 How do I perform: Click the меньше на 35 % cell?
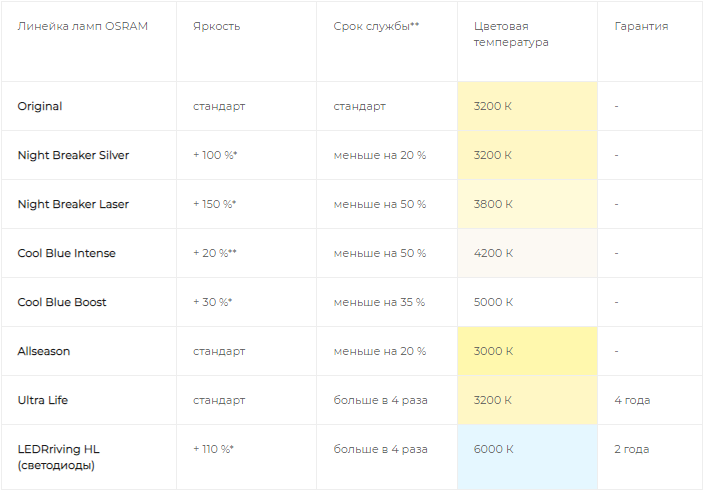coord(379,302)
